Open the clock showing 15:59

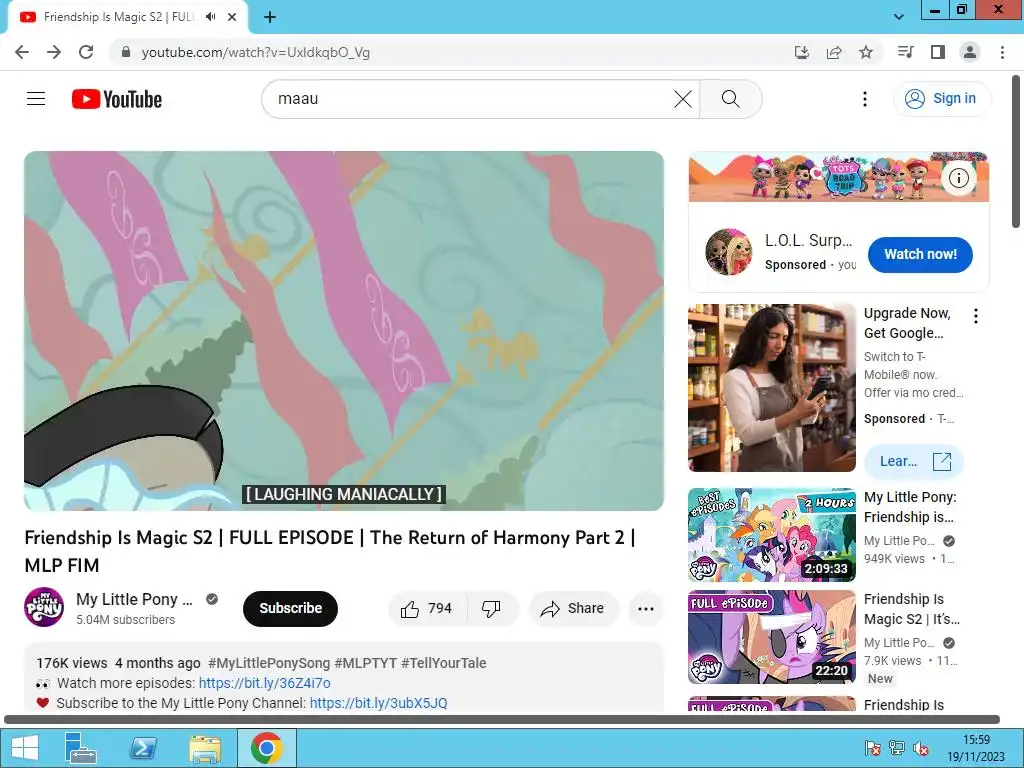(x=976, y=748)
